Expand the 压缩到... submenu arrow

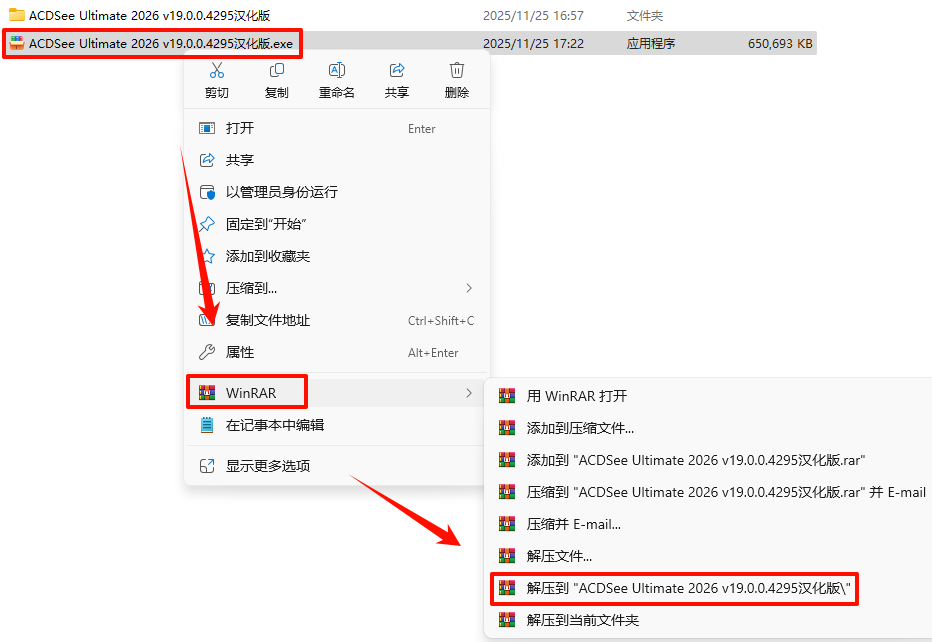469,288
